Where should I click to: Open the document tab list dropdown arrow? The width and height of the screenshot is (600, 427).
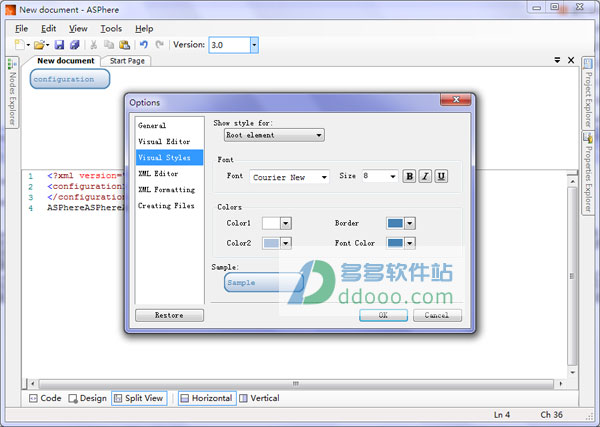pos(557,60)
